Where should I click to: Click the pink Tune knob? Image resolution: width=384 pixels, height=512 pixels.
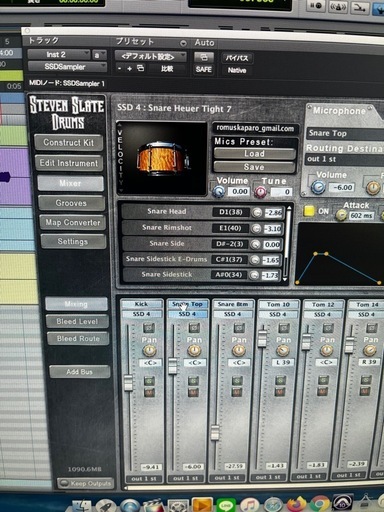click(261, 192)
